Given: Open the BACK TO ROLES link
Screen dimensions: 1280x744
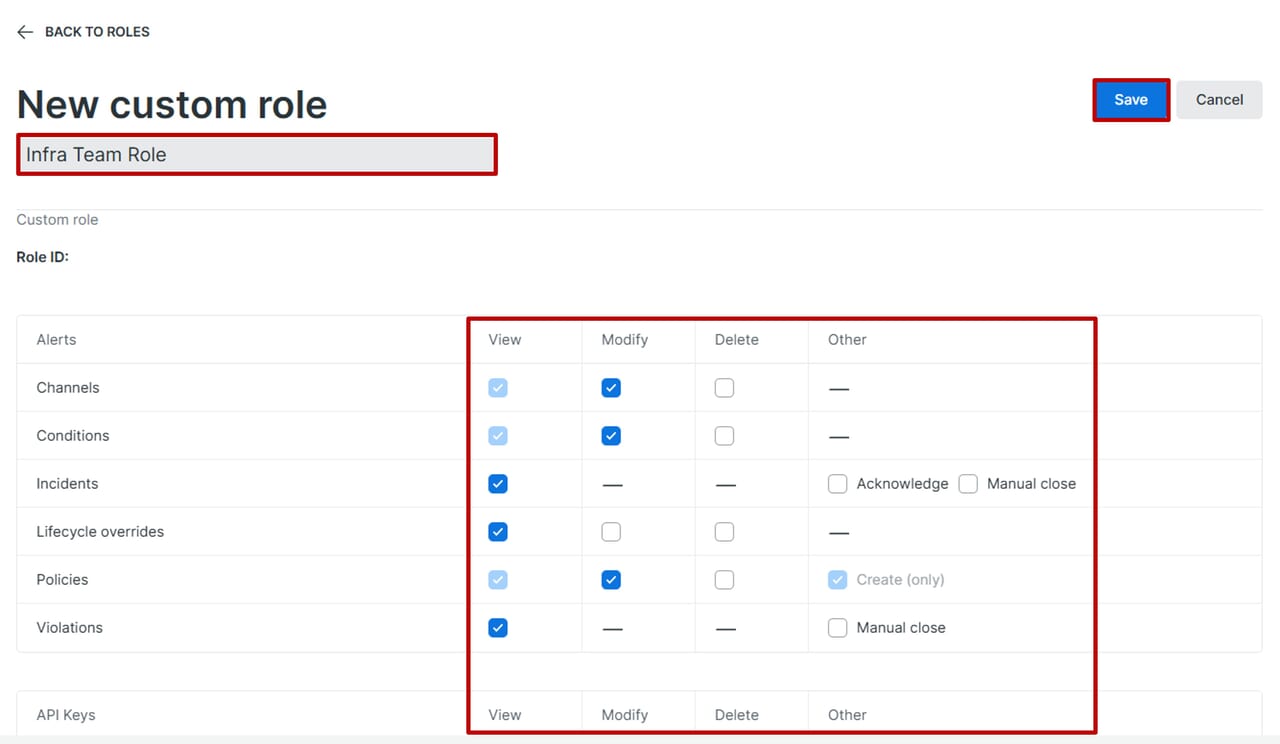Looking at the screenshot, I should point(97,32).
